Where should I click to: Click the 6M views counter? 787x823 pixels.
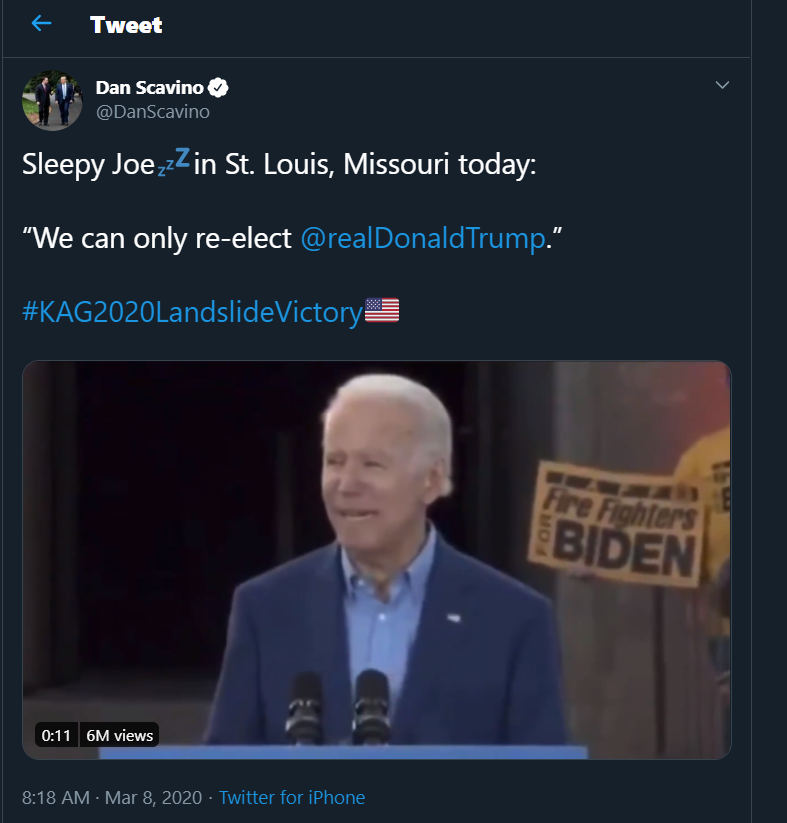[119, 735]
